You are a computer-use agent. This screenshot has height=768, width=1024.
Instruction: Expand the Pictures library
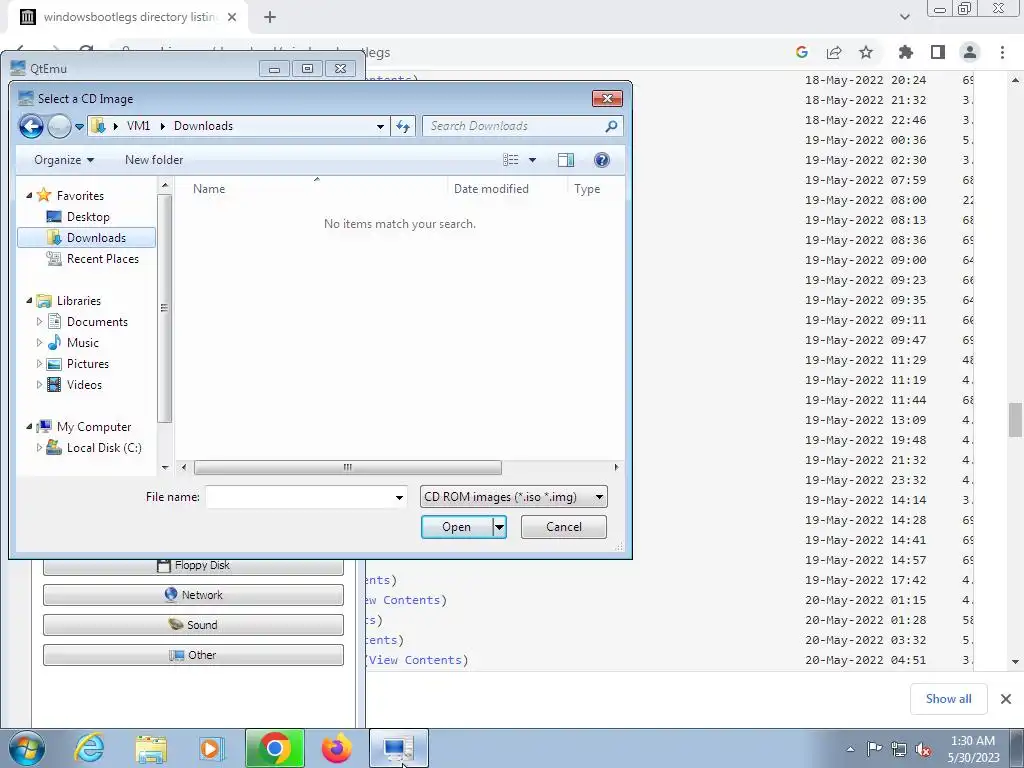(39, 364)
